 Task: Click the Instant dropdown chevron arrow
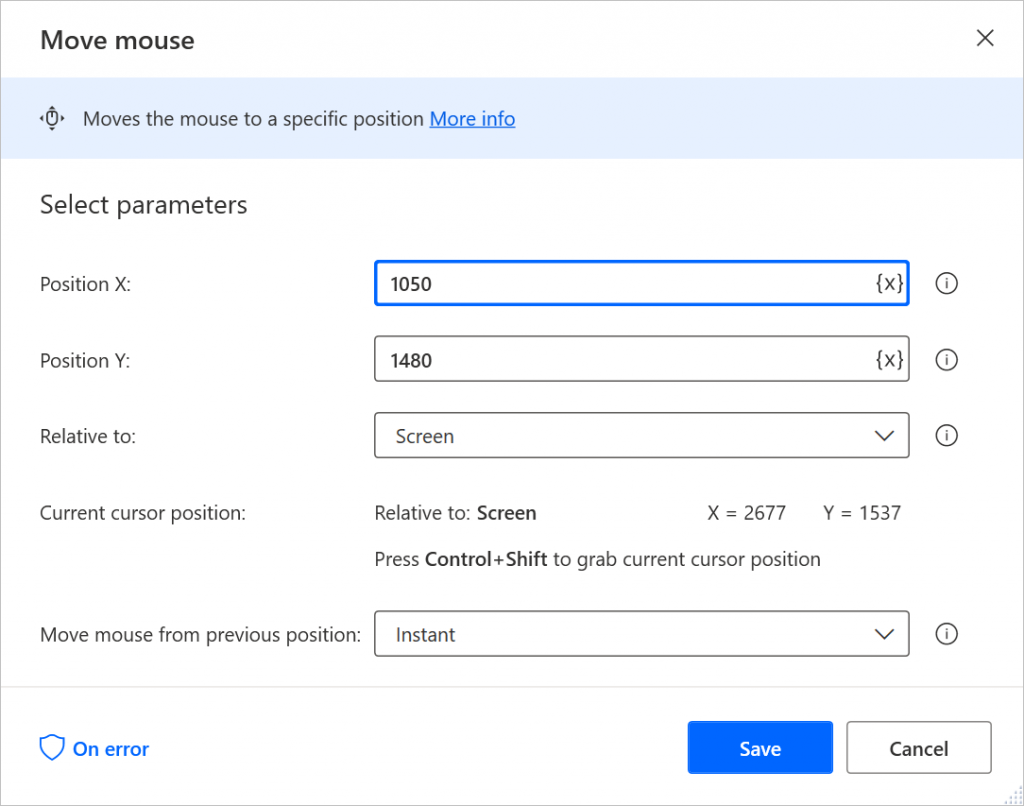coord(884,634)
